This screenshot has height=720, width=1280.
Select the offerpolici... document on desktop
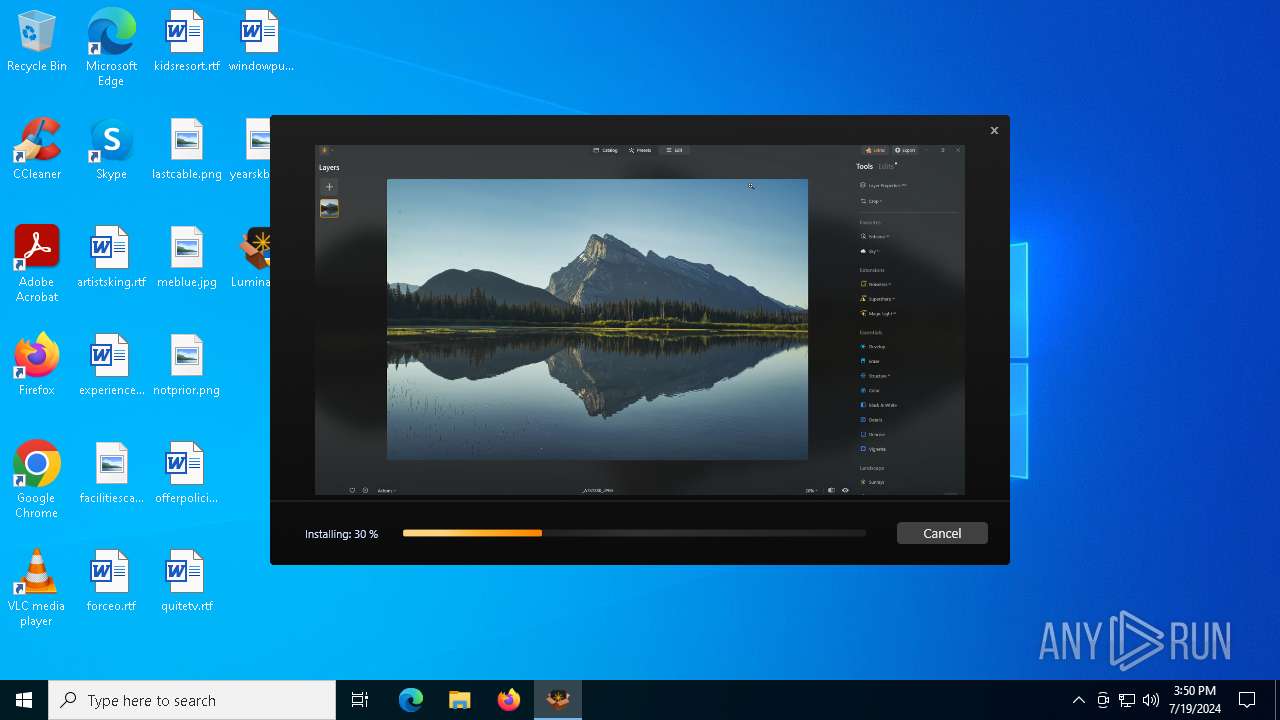pos(186,474)
